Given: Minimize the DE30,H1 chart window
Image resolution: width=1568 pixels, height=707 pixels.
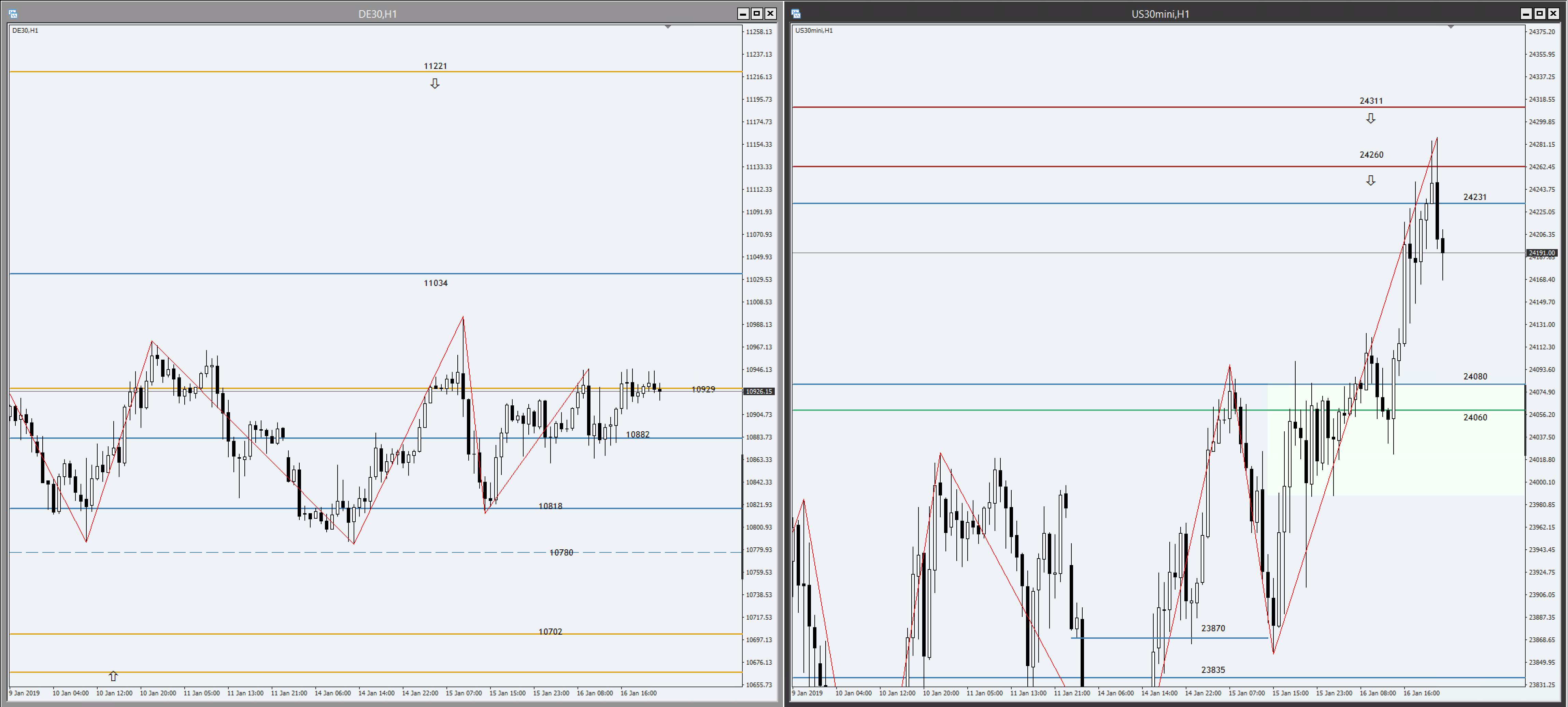Looking at the screenshot, I should [x=743, y=13].
